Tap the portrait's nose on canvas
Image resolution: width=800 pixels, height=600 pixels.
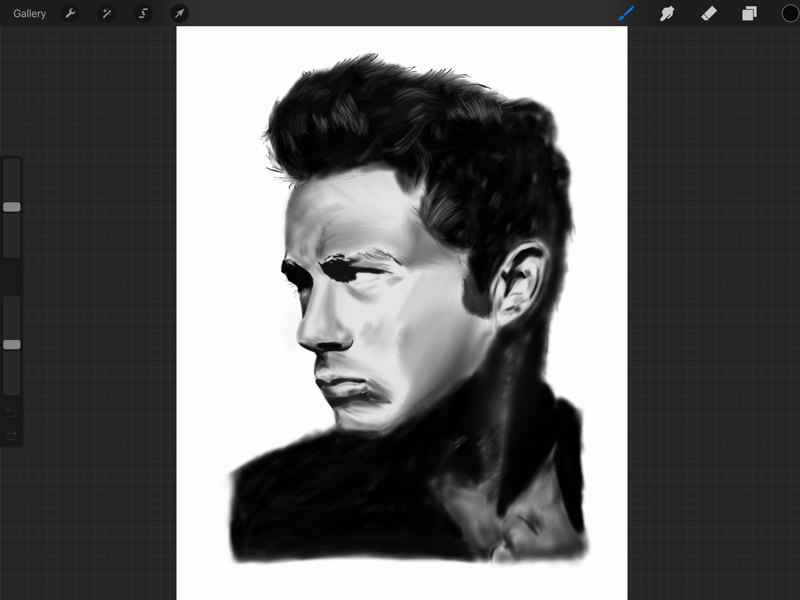click(x=318, y=330)
